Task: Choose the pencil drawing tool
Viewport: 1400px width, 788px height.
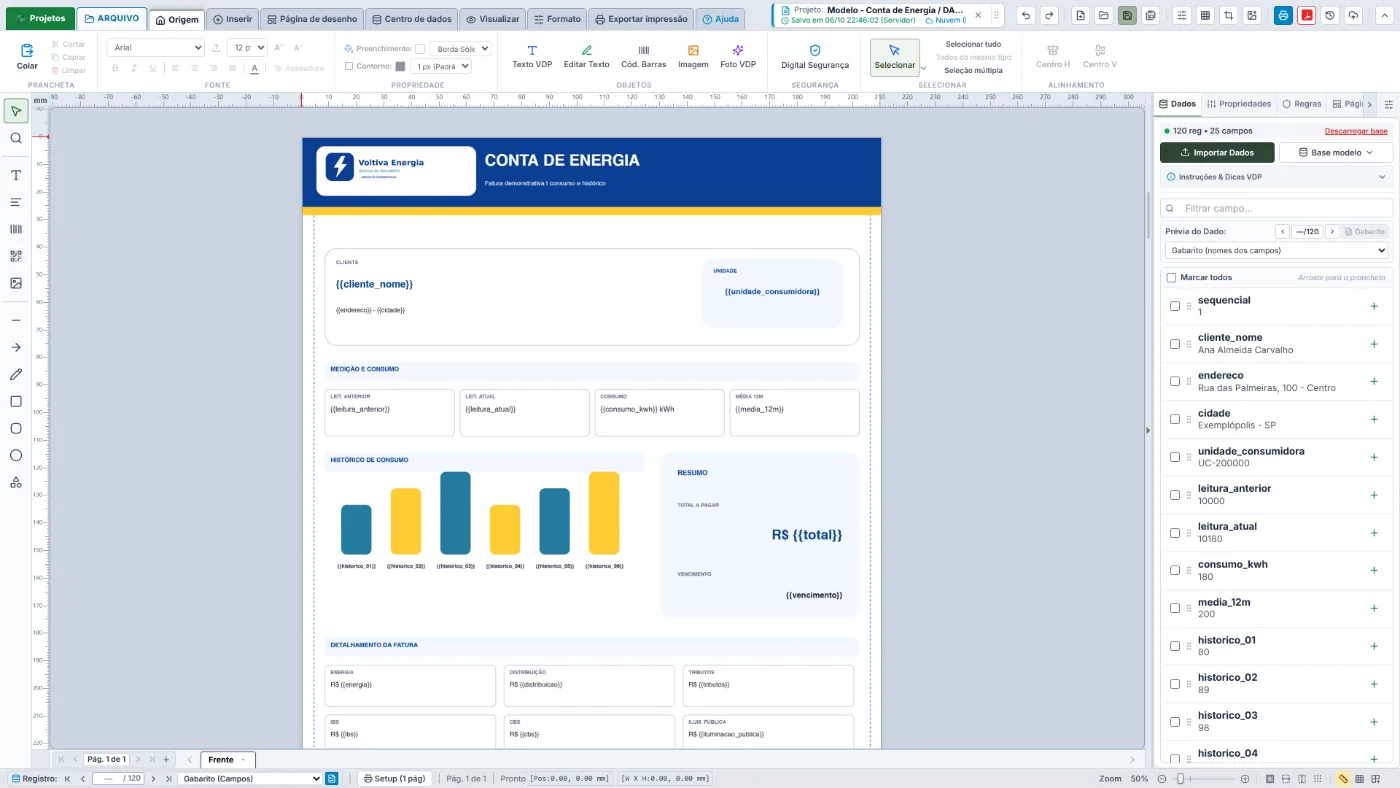Action: coord(16,374)
